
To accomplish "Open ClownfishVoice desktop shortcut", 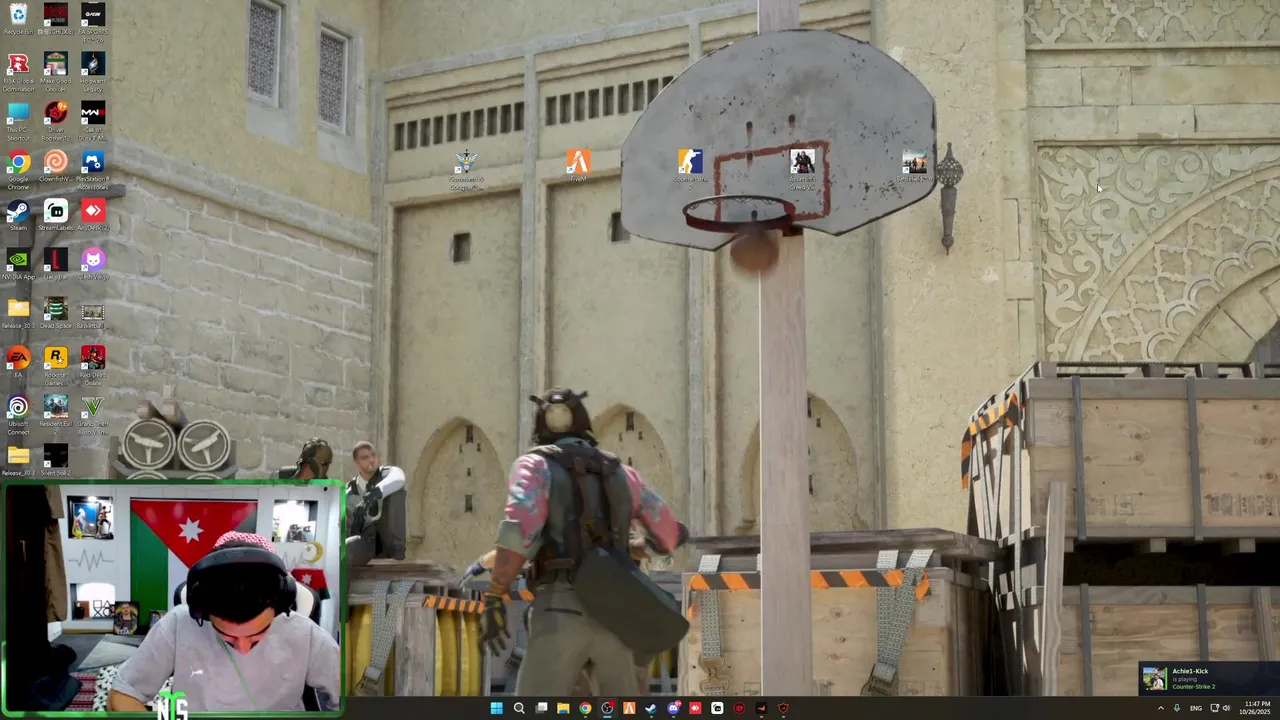I will point(56,168).
